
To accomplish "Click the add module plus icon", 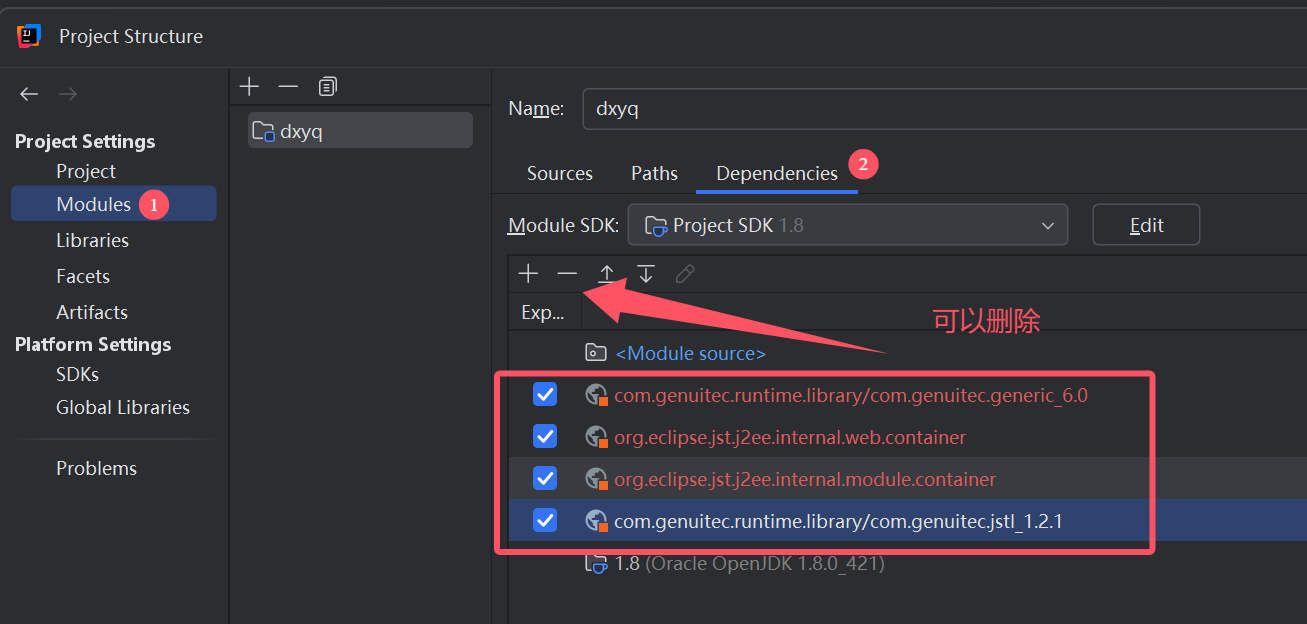I will coord(250,87).
